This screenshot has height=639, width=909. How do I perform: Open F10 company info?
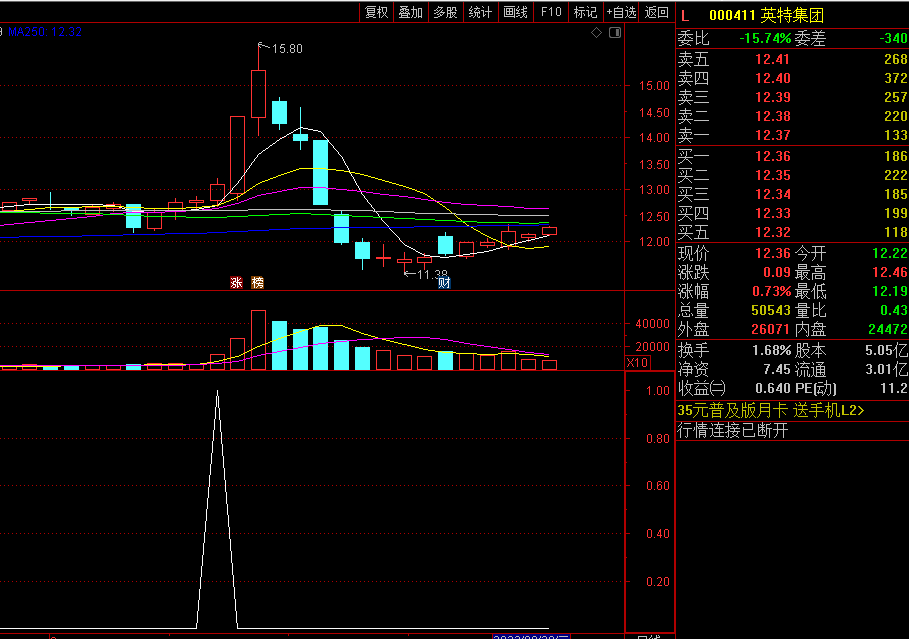click(x=551, y=12)
